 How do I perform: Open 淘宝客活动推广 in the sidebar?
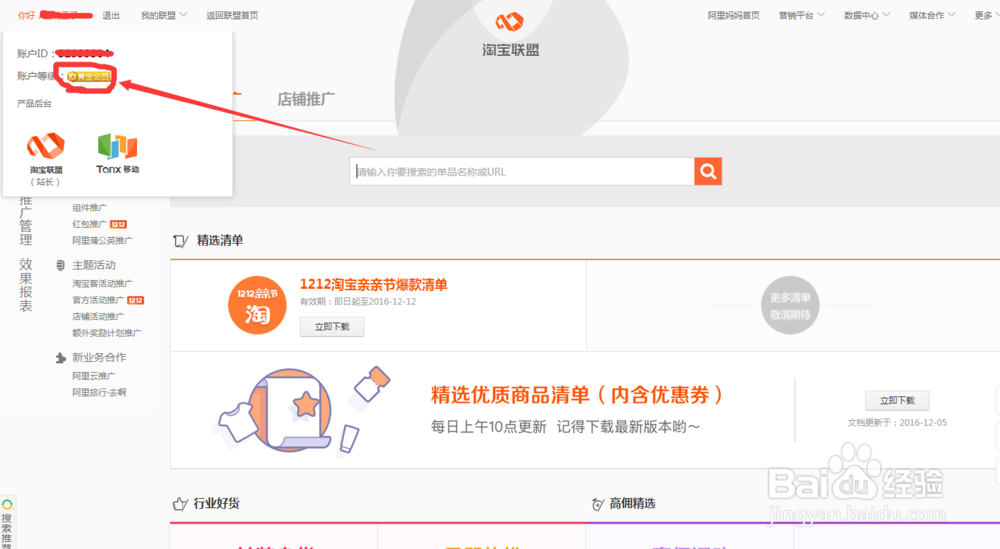point(102,284)
